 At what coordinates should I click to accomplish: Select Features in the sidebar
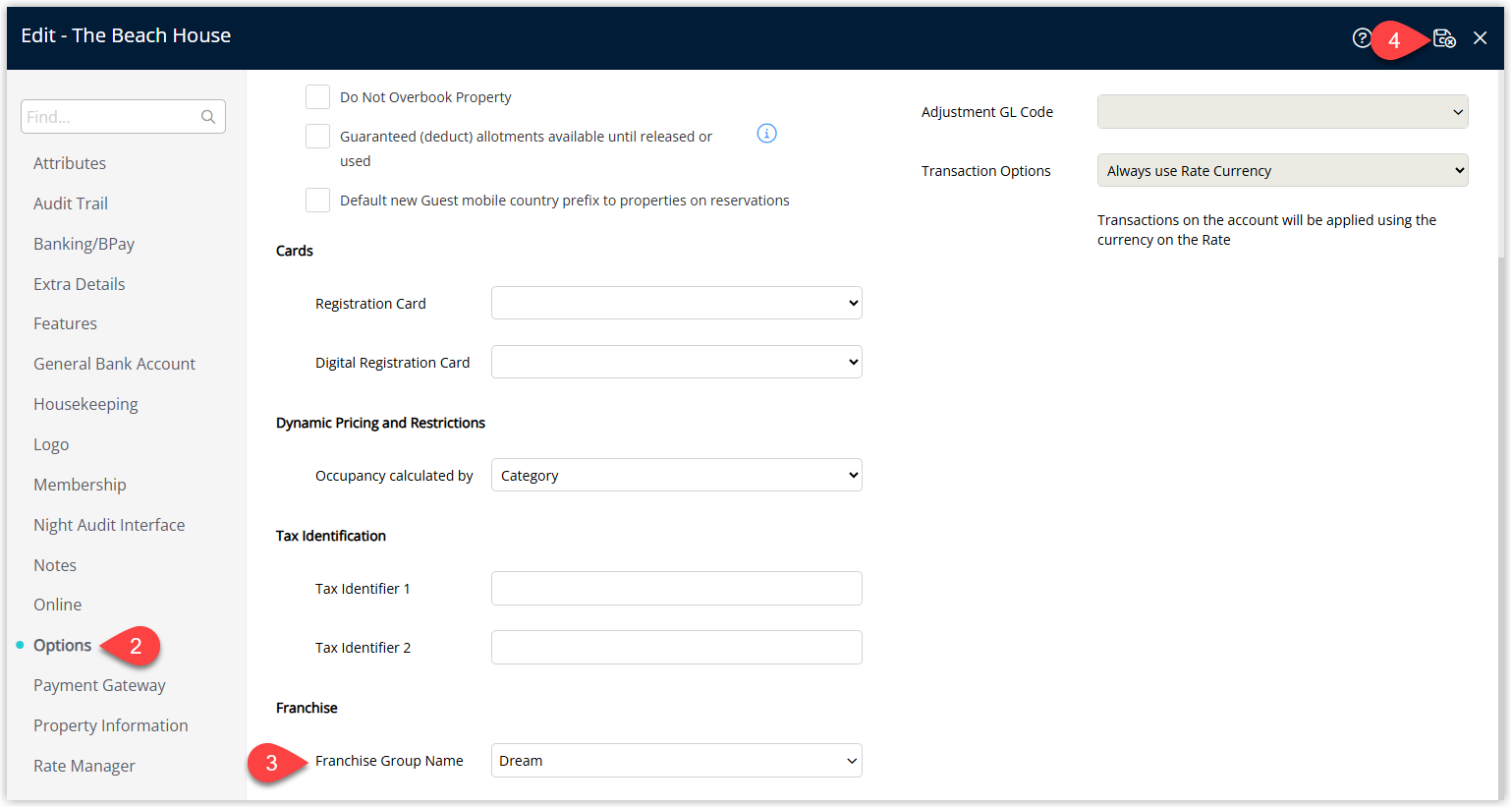point(65,323)
